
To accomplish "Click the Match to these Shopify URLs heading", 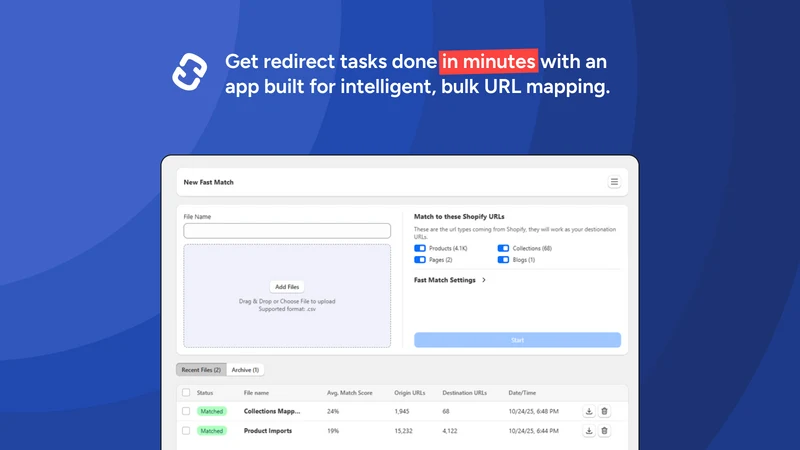I will point(459,216).
